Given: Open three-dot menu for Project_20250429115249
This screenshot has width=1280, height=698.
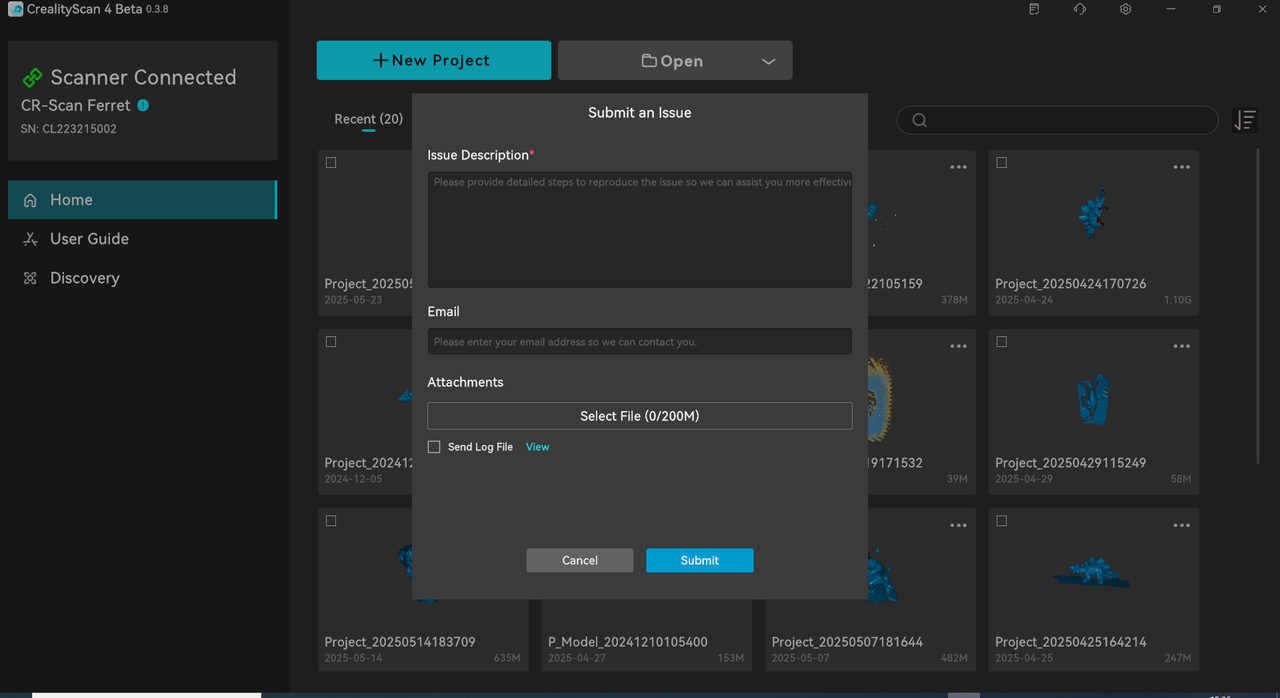Looking at the screenshot, I should pyautogui.click(x=1181, y=346).
